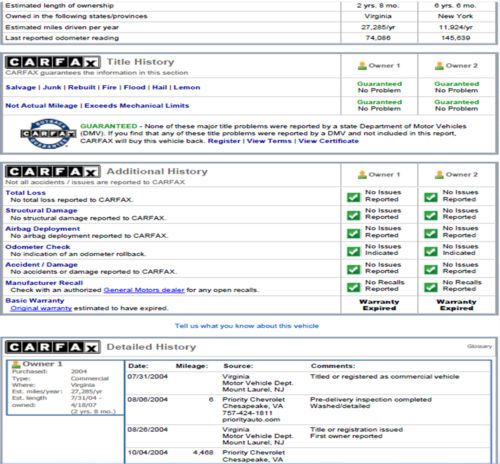Click the Basic Warranty heading link
This screenshot has width=500, height=464.
pyautogui.click(x=35, y=301)
